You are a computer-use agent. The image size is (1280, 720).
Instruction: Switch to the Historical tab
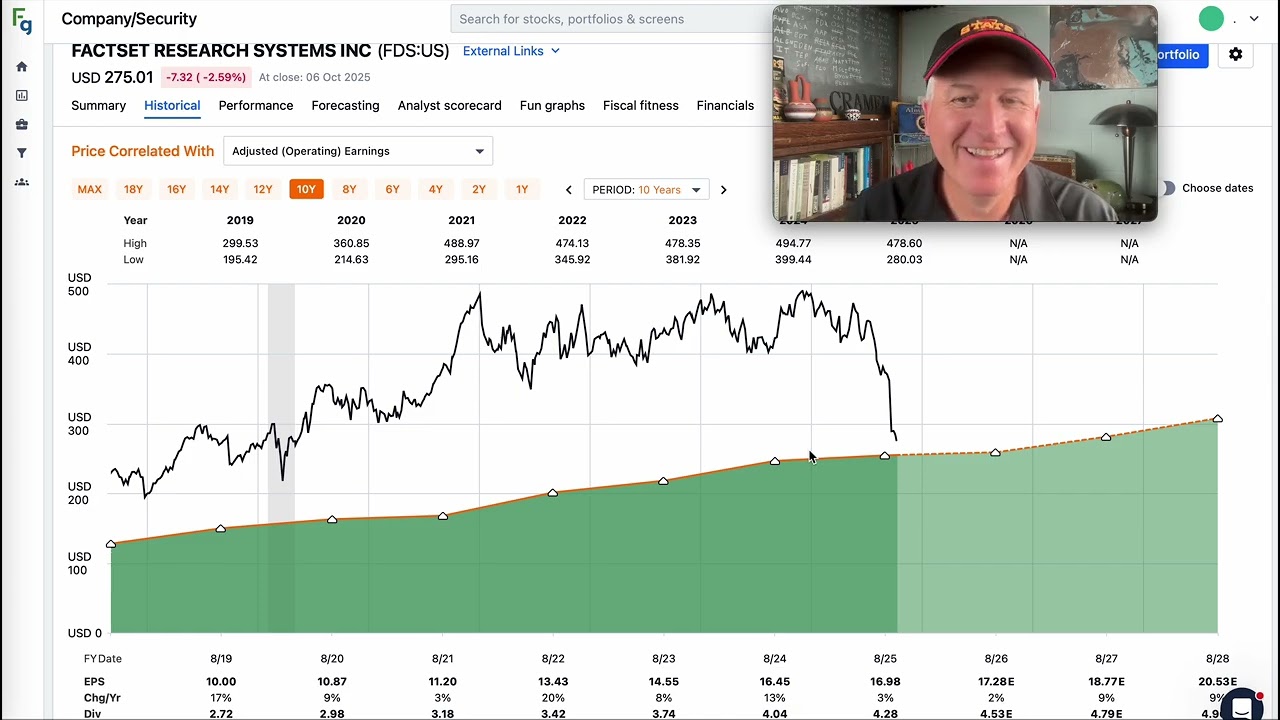(172, 106)
